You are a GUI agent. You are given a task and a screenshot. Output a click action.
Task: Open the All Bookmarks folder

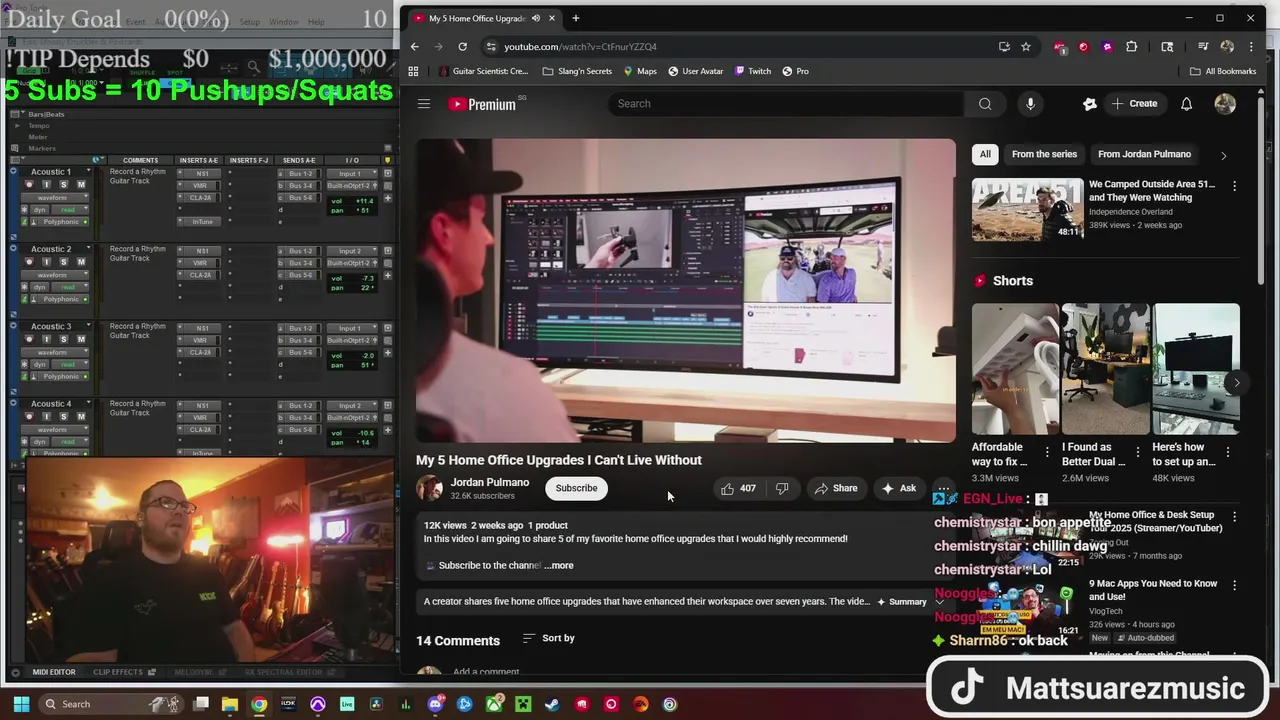click(1222, 71)
